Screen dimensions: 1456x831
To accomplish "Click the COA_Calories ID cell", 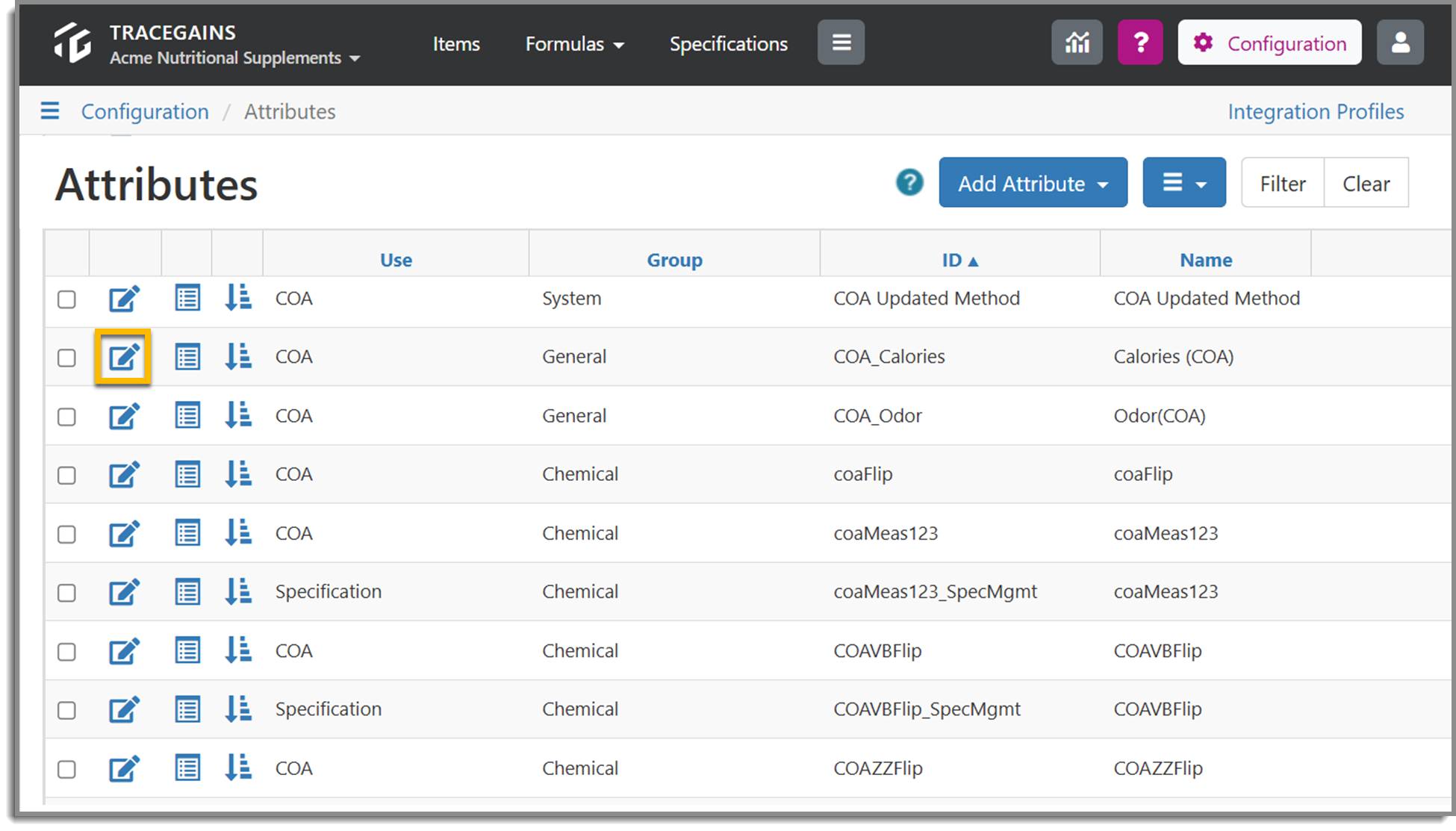I will click(x=889, y=357).
